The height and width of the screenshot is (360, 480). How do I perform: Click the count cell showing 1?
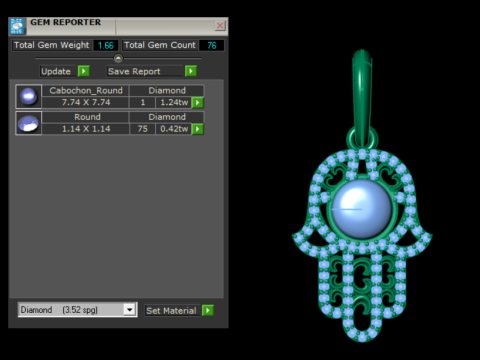pyautogui.click(x=143, y=102)
